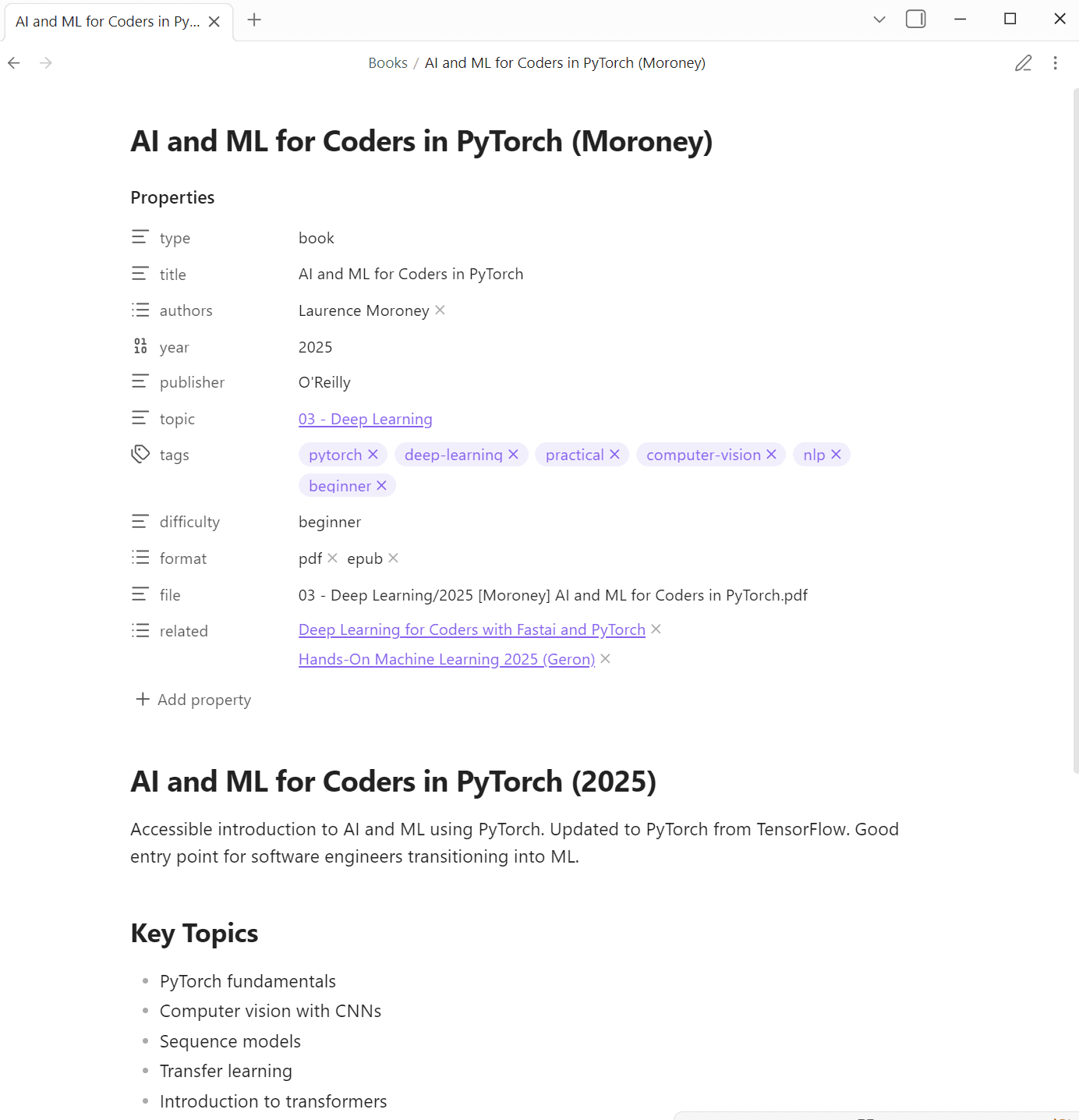The height and width of the screenshot is (1120, 1079).
Task: Click the year property number icon
Action: [140, 346]
